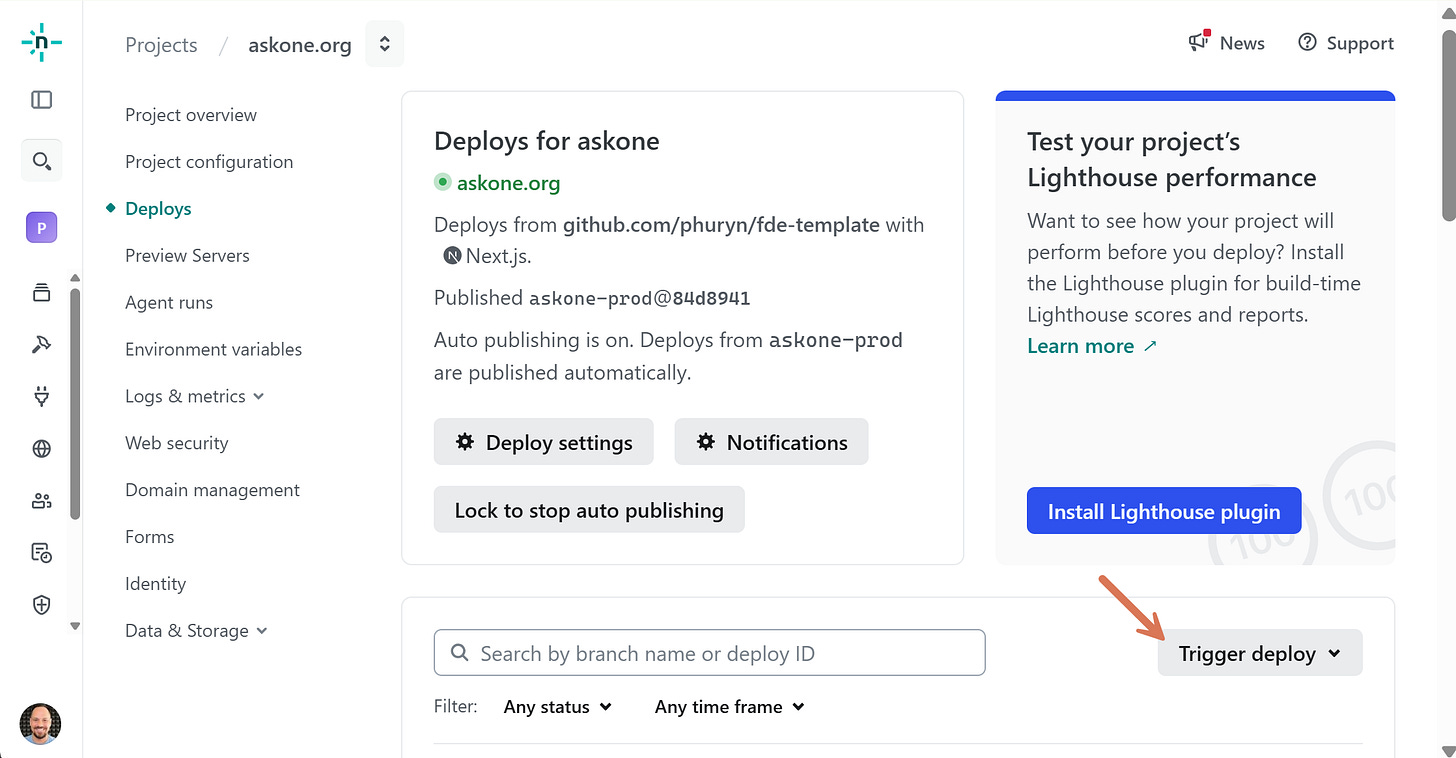This screenshot has width=1456, height=758.
Task: Click the Projects breadcrumb link
Action: (x=161, y=45)
